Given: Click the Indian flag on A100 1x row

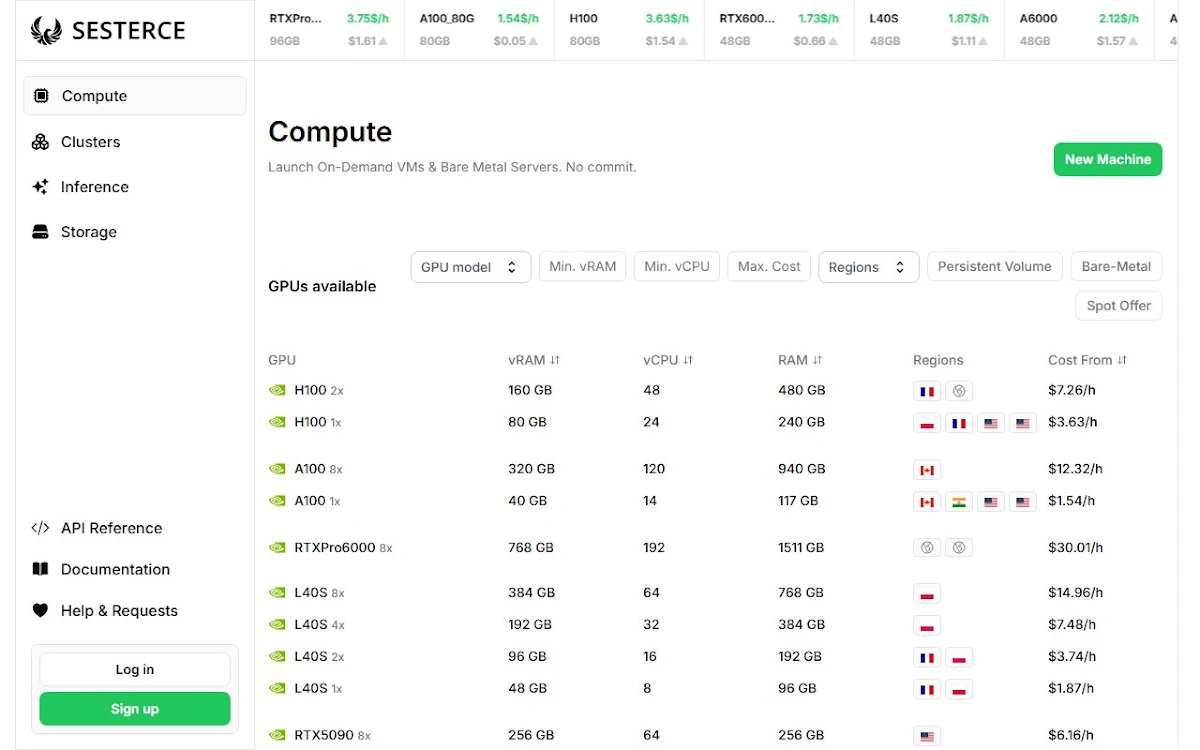Looking at the screenshot, I should (959, 502).
